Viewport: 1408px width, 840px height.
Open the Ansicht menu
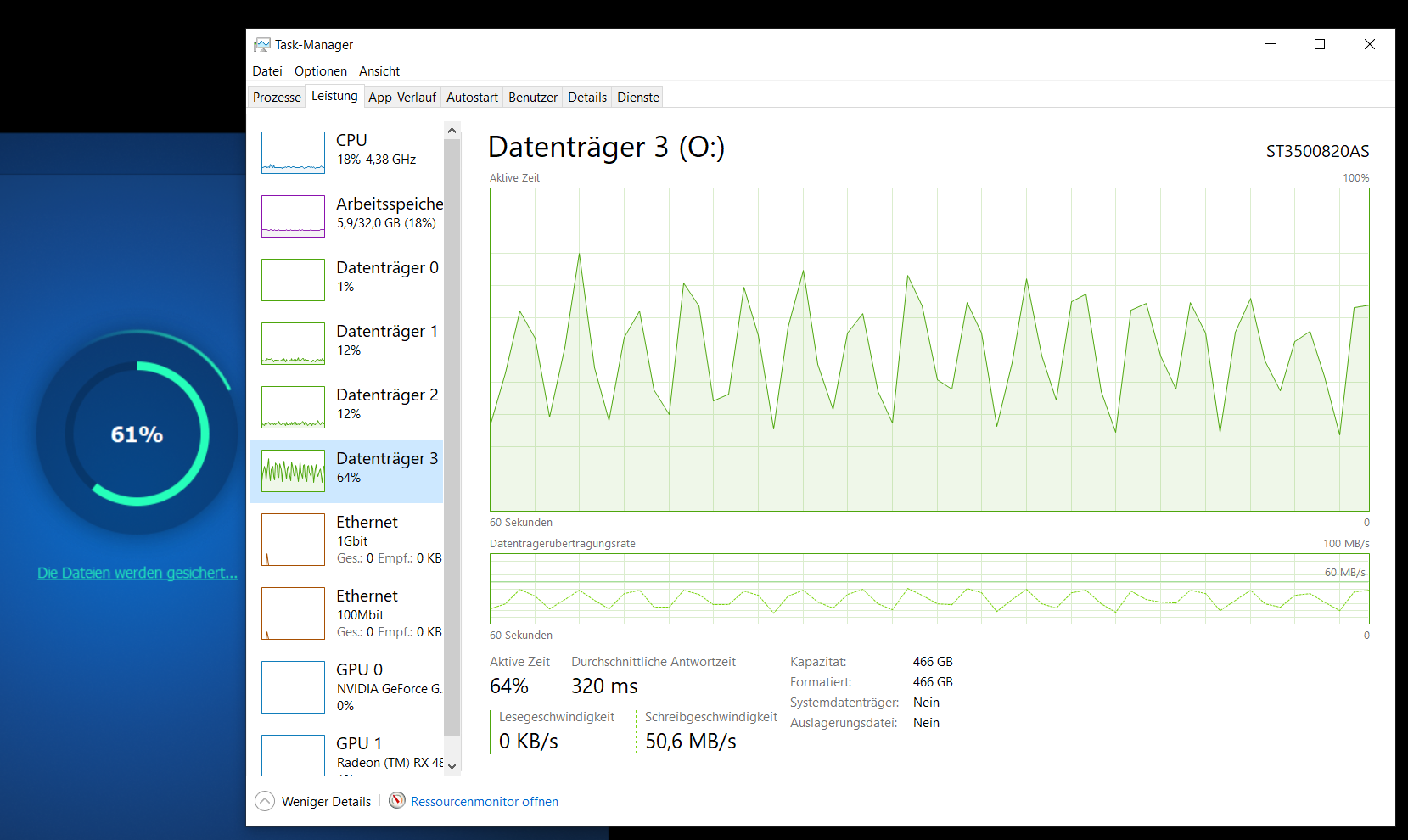pyautogui.click(x=379, y=71)
